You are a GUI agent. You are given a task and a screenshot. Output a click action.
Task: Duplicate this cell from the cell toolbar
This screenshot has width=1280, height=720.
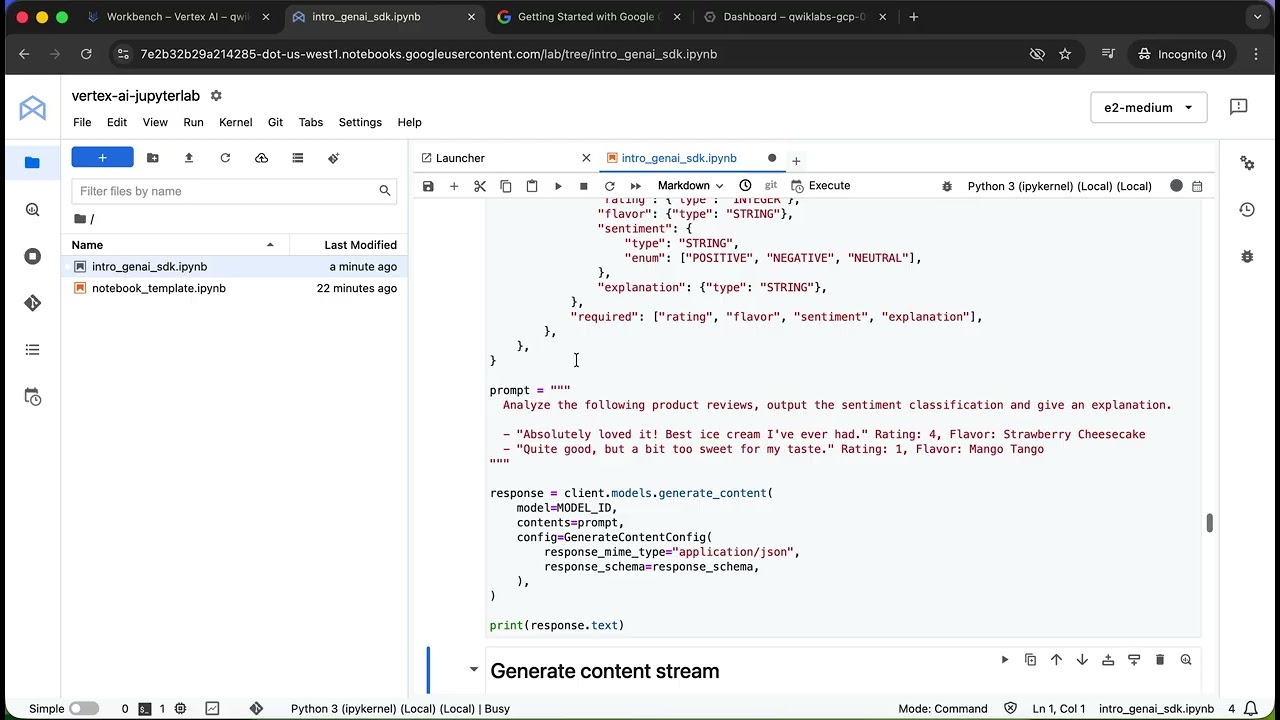1030,660
